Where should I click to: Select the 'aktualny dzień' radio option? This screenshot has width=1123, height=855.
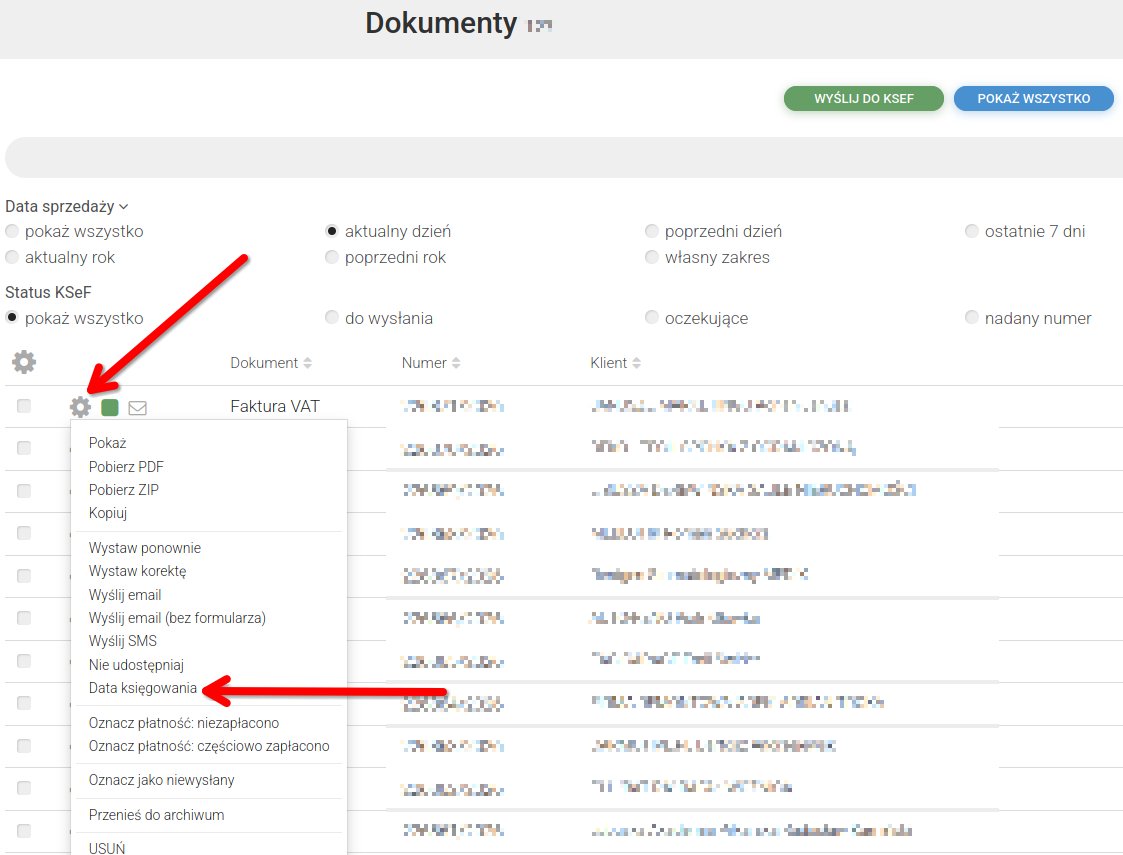point(332,231)
